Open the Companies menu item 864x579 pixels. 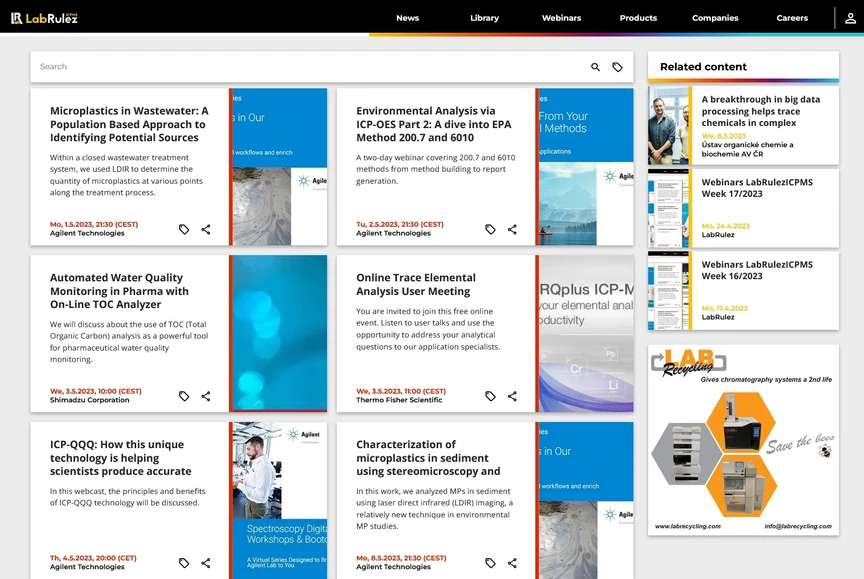(715, 18)
